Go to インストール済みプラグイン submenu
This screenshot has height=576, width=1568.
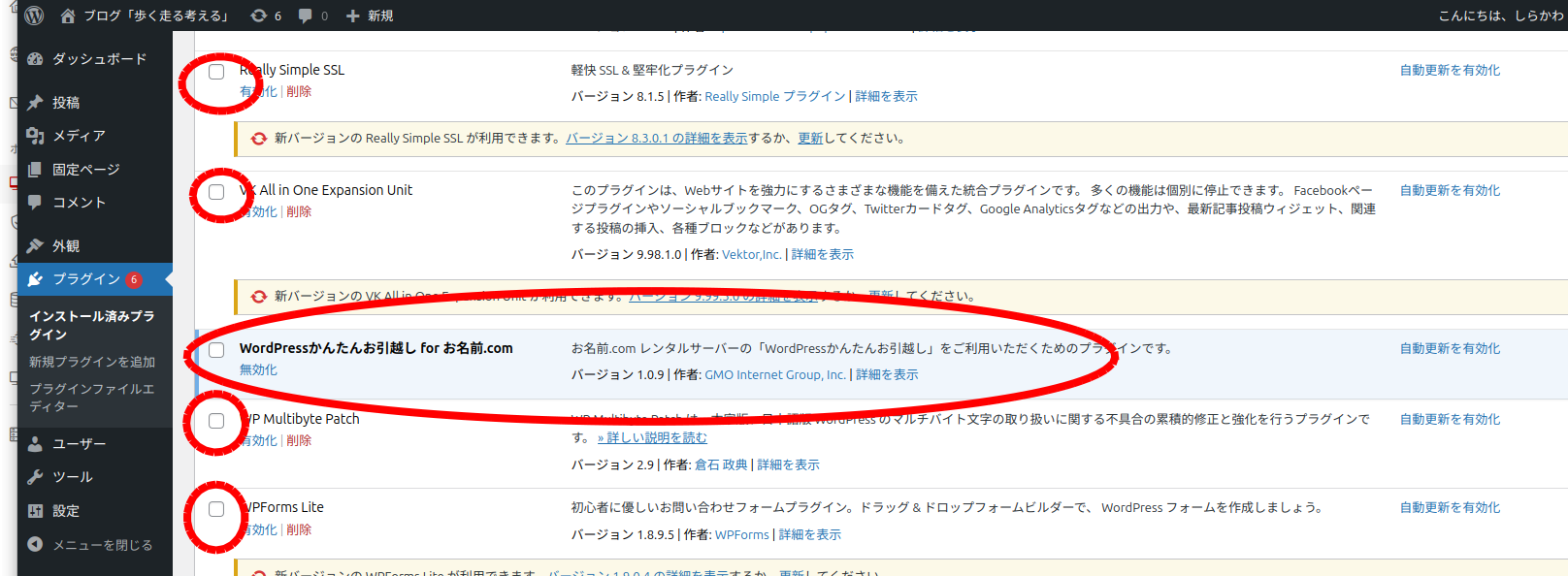[91, 325]
